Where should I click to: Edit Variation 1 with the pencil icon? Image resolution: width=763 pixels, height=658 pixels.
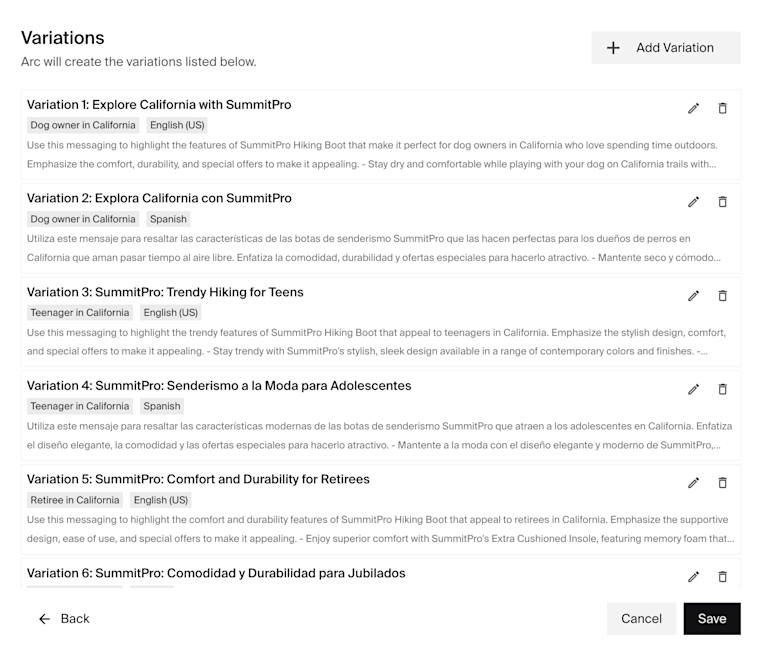[693, 108]
